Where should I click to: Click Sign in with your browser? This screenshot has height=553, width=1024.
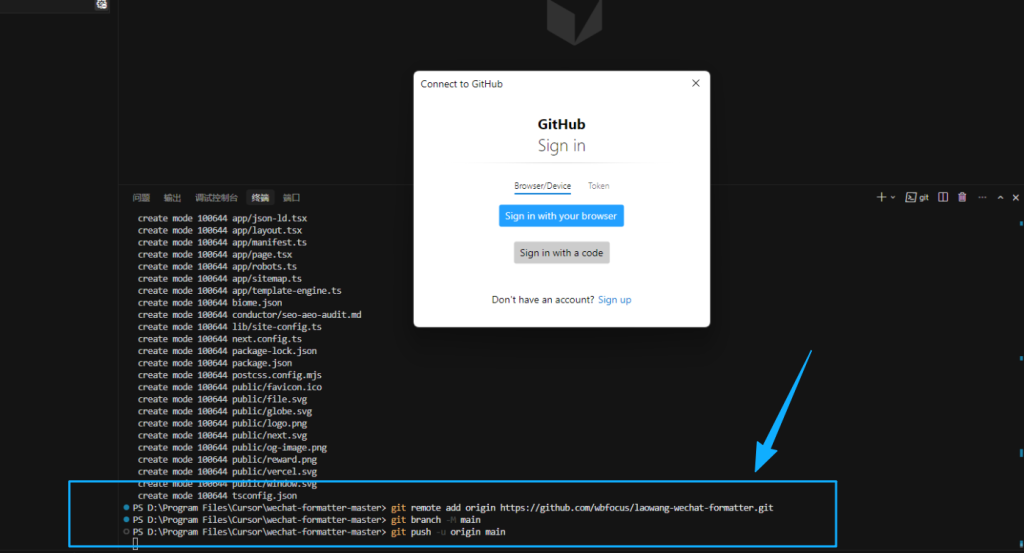coord(561,215)
